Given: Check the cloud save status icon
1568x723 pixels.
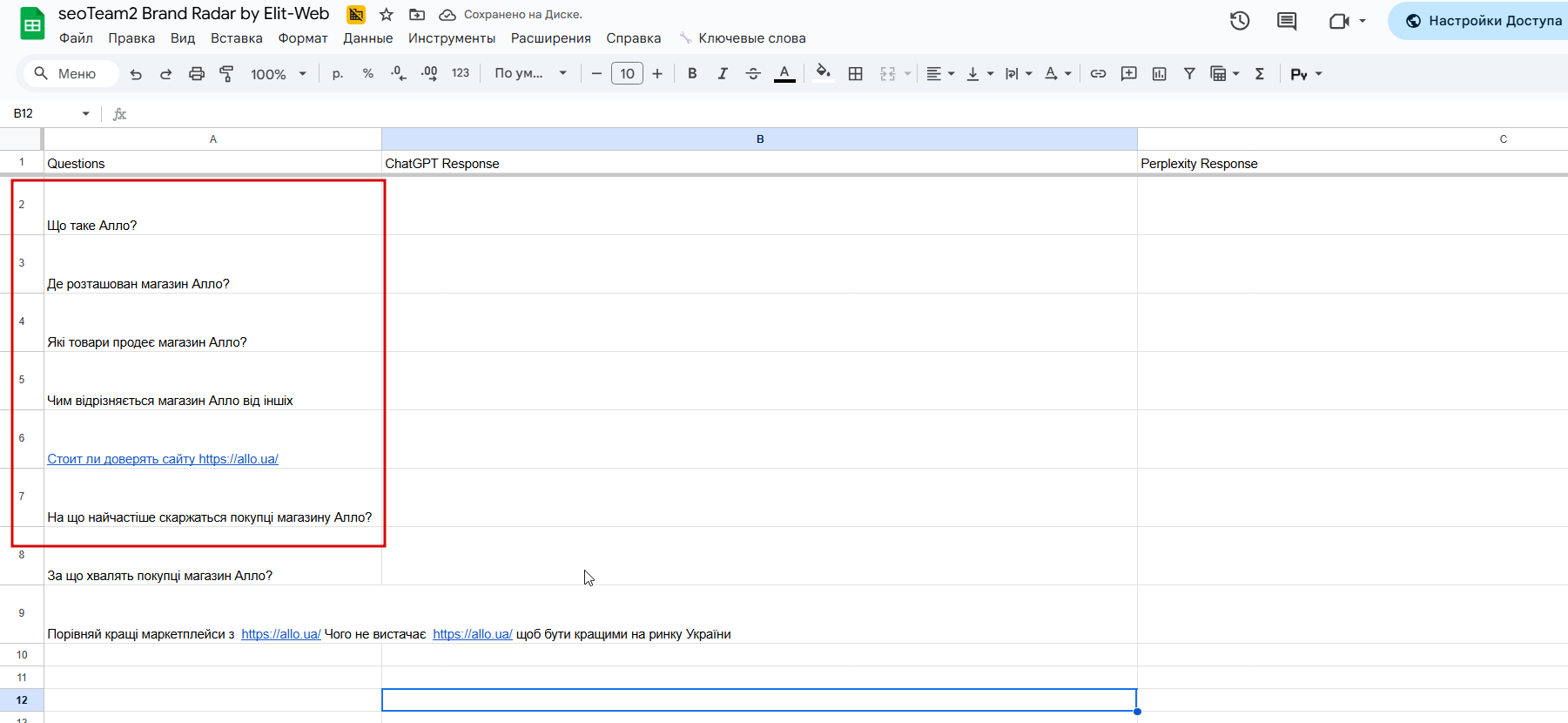Looking at the screenshot, I should click(448, 15).
